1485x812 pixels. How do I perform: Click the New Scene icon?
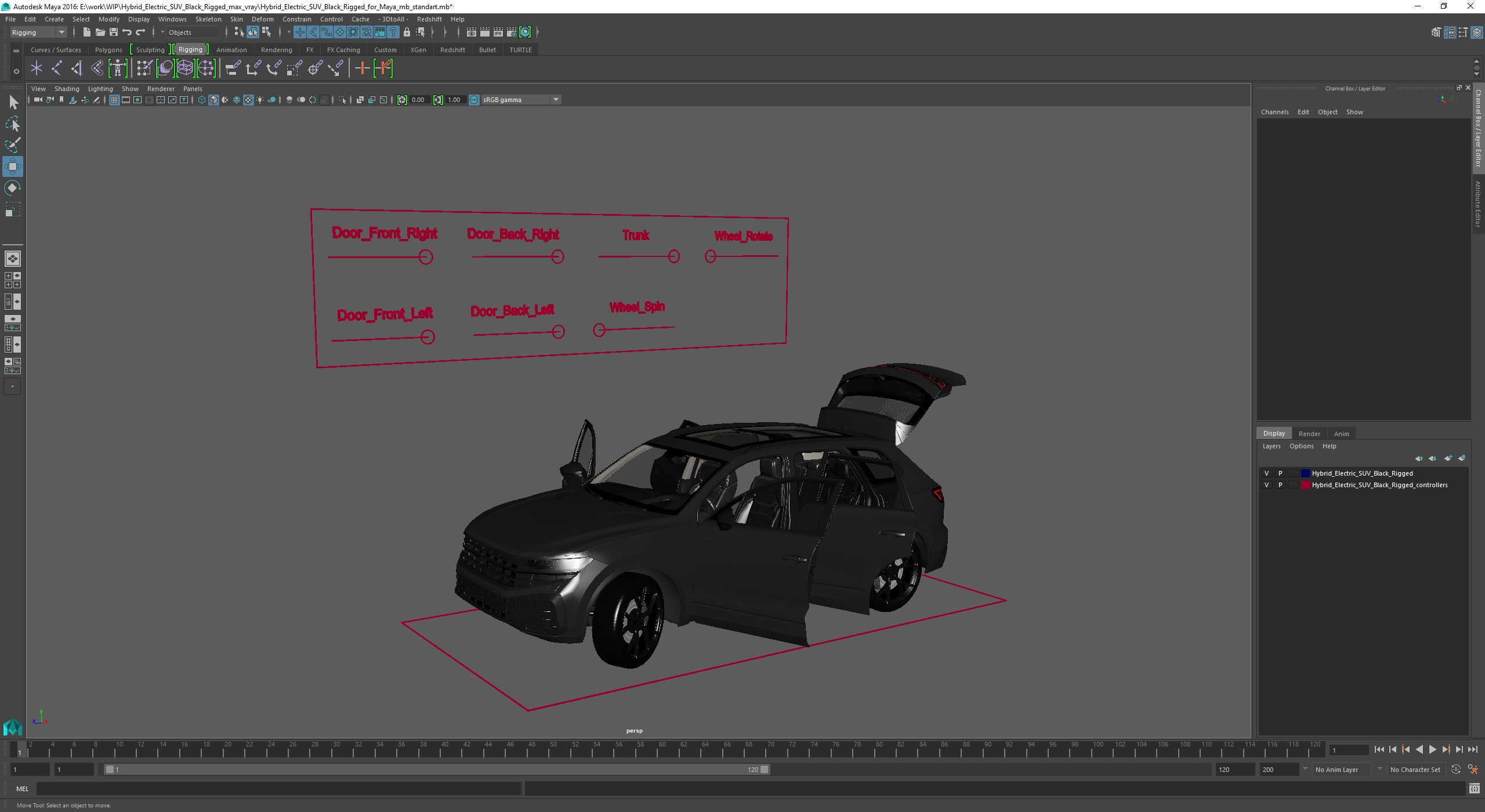click(x=86, y=32)
